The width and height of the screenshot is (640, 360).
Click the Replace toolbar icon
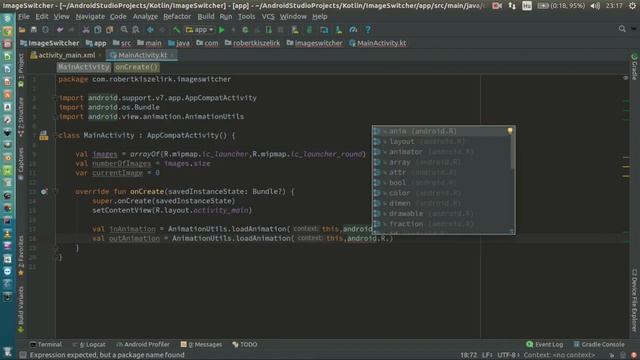pos(136,30)
